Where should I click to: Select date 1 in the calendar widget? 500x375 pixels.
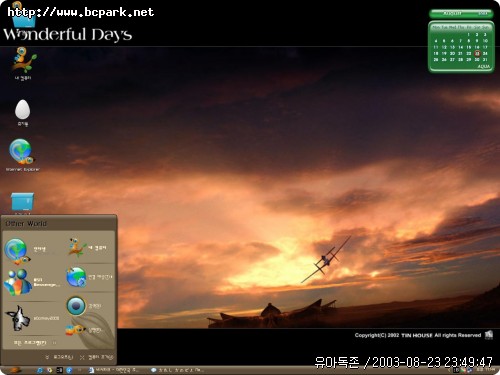pyautogui.click(x=469, y=34)
